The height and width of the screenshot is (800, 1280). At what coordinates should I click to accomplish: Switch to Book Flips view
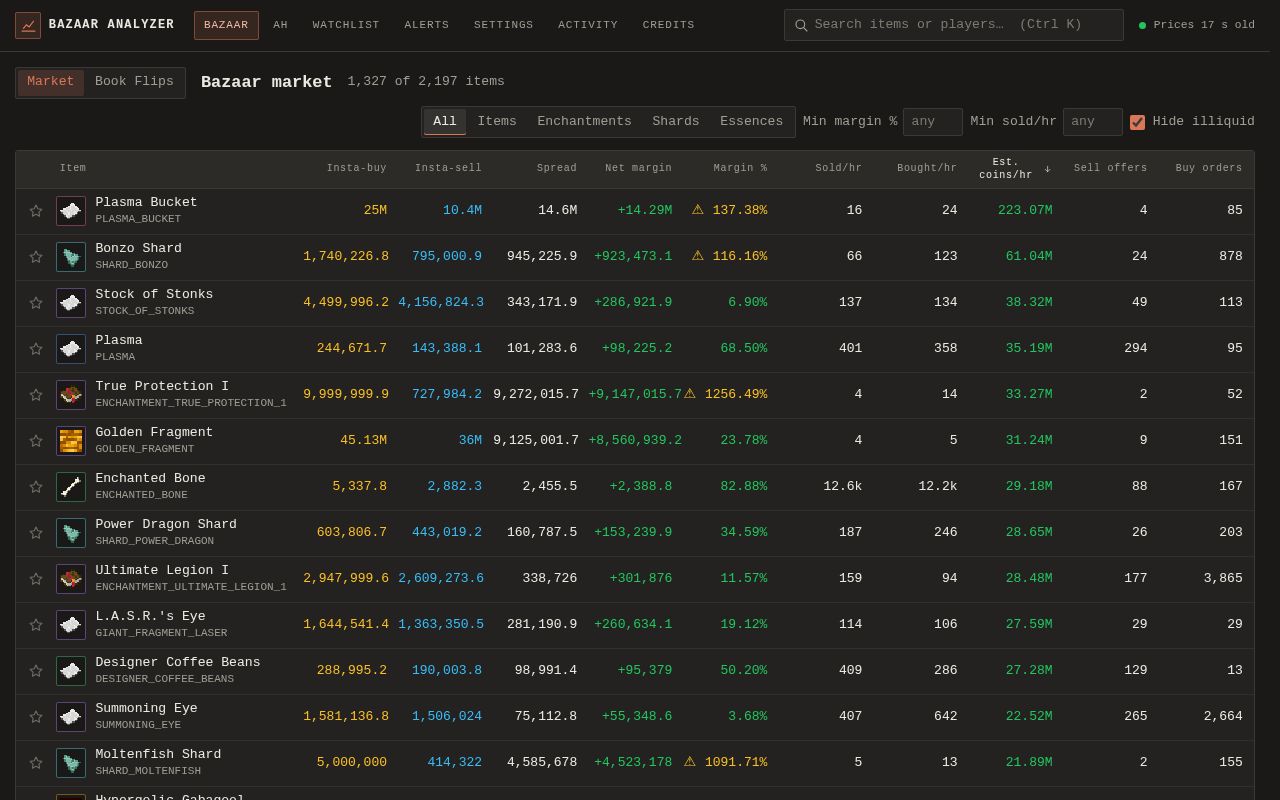point(134,82)
